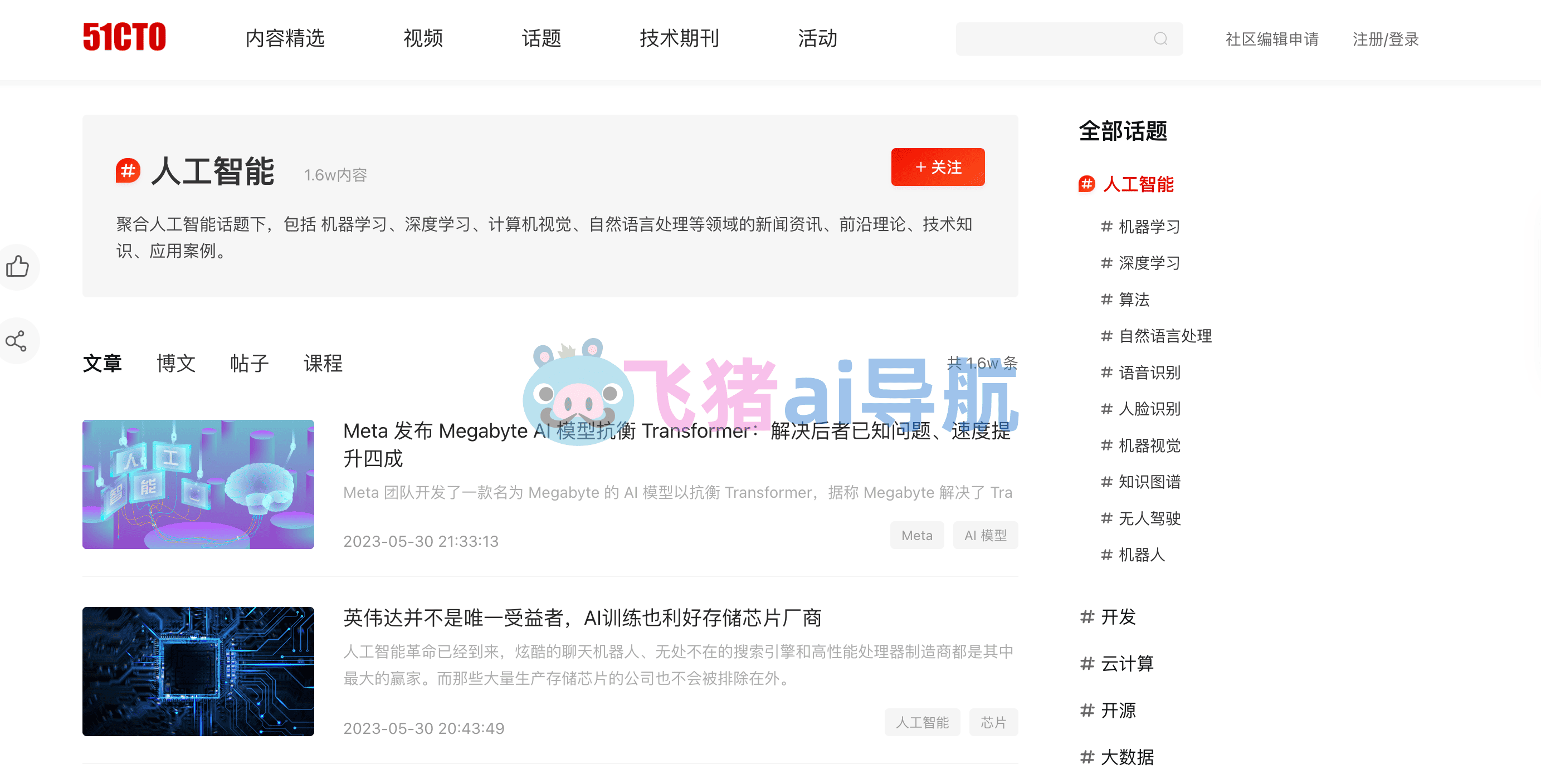Open the 开源 topic category
Screen dimensions: 1541x784
1118,710
